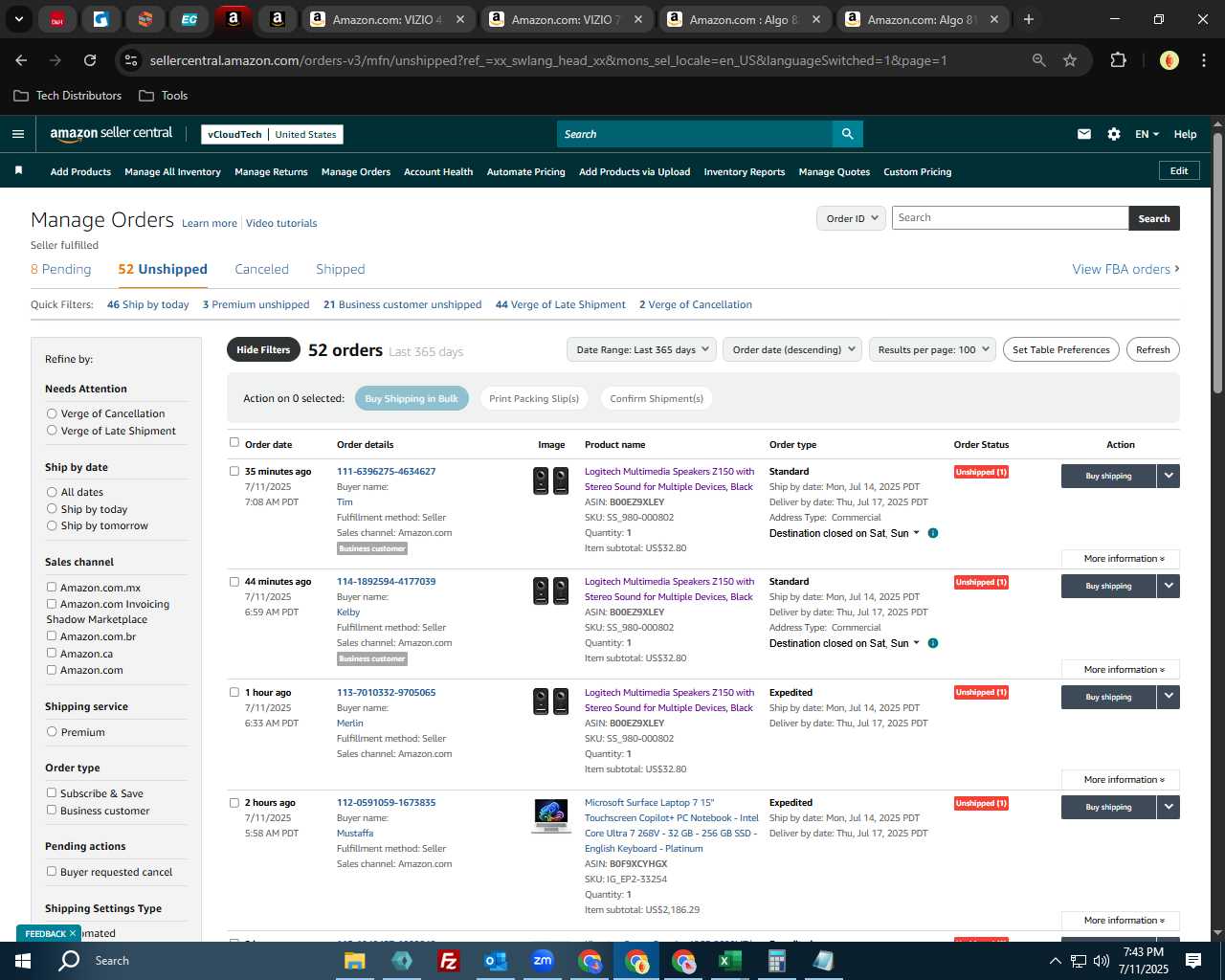Check the Business customer order type
Viewport: 1225px width, 980px height.
click(x=52, y=811)
